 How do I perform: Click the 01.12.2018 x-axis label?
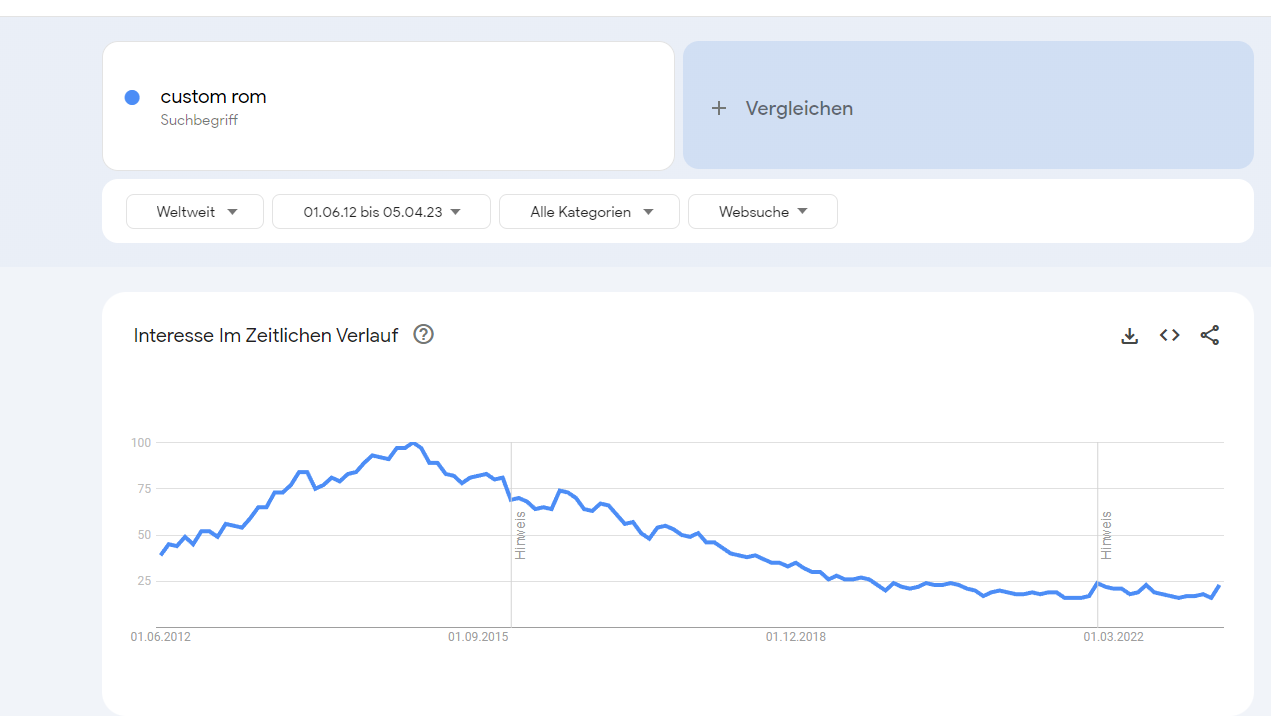tap(796, 637)
